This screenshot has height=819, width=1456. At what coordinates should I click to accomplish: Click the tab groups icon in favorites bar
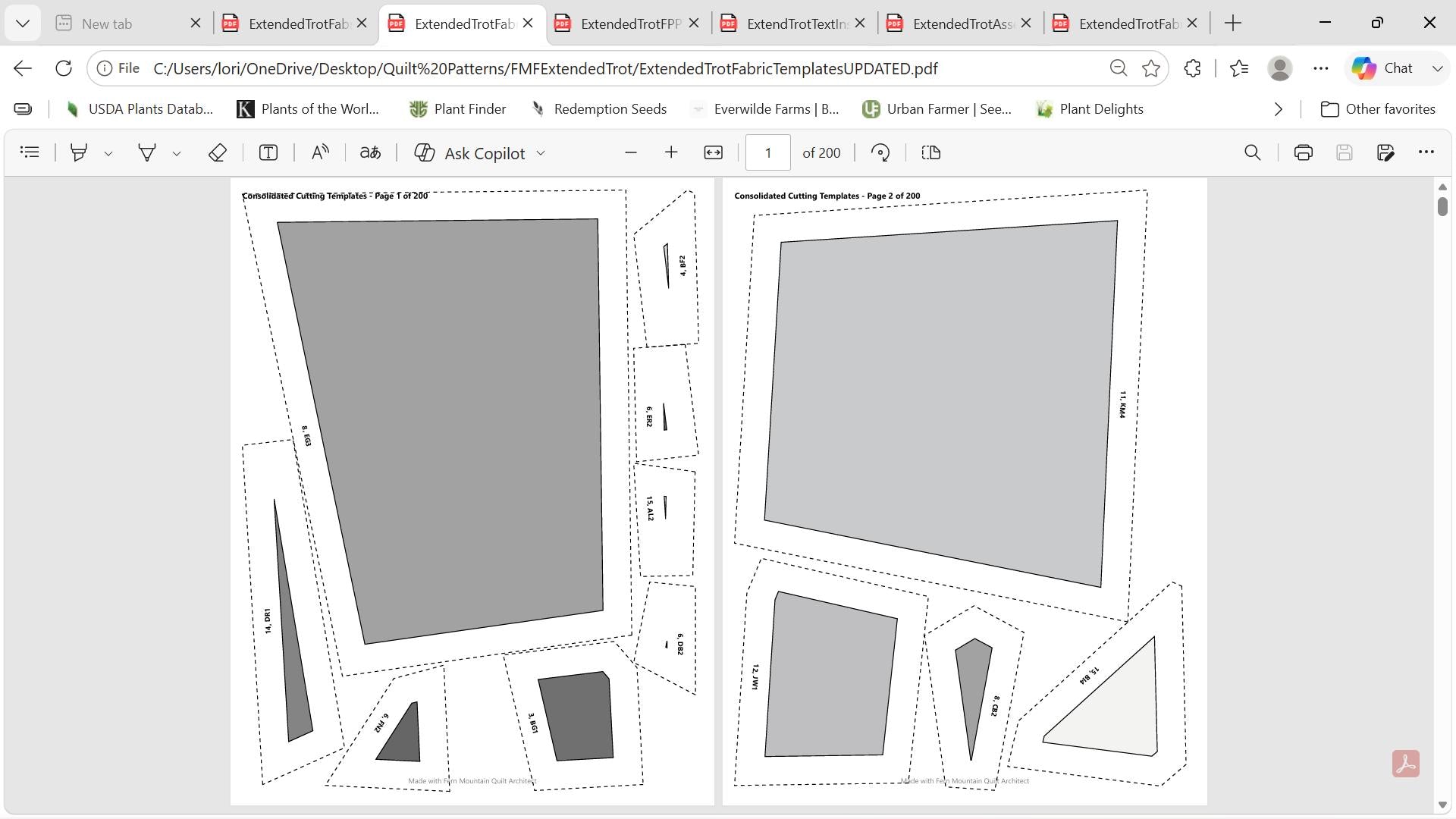click(24, 109)
